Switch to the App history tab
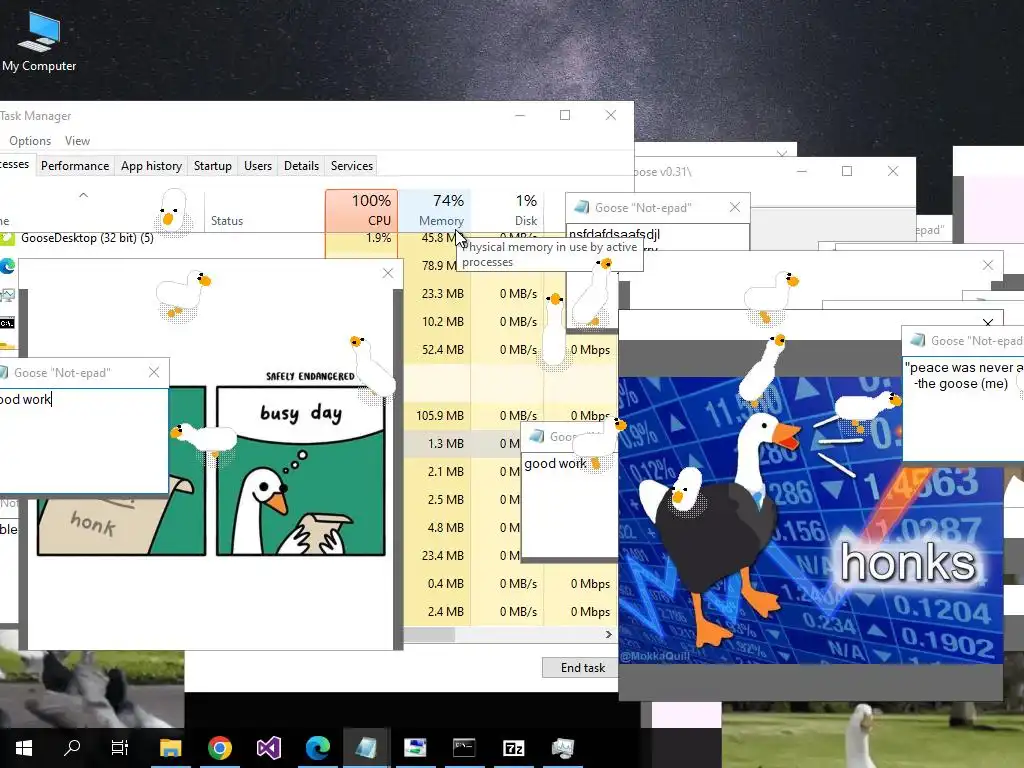1024x768 pixels. coord(151,166)
